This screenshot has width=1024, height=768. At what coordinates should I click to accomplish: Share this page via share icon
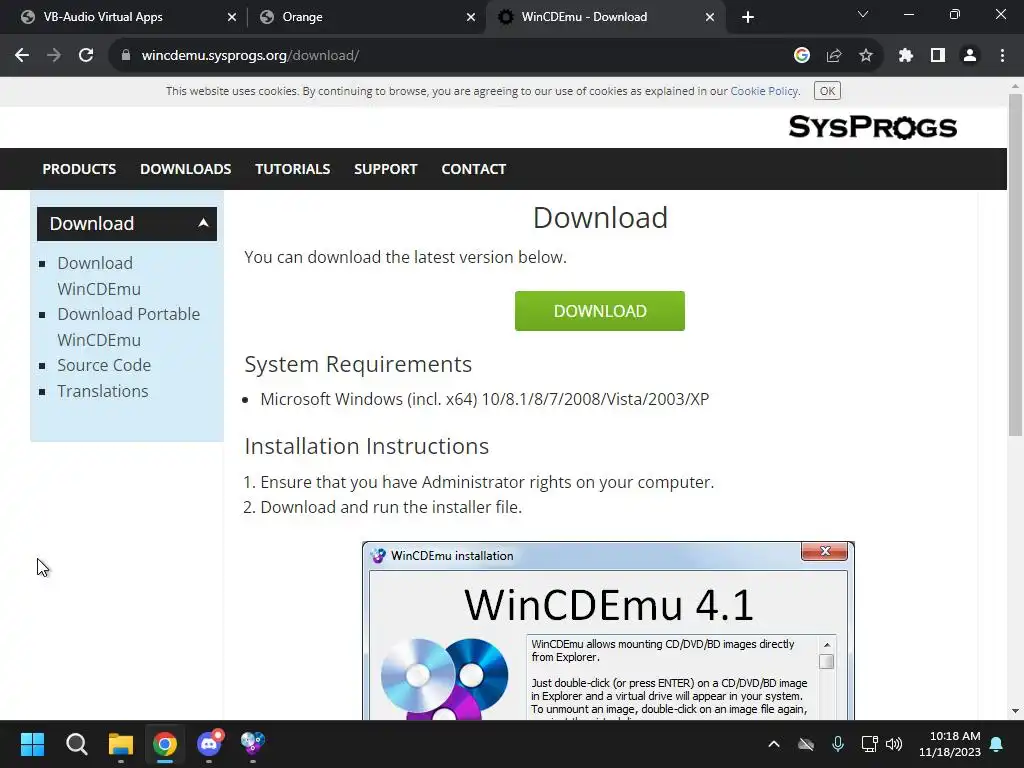click(x=833, y=56)
